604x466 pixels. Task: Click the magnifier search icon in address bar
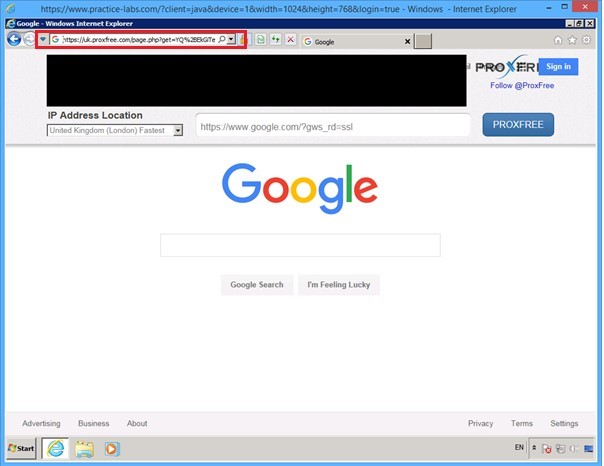pos(222,39)
